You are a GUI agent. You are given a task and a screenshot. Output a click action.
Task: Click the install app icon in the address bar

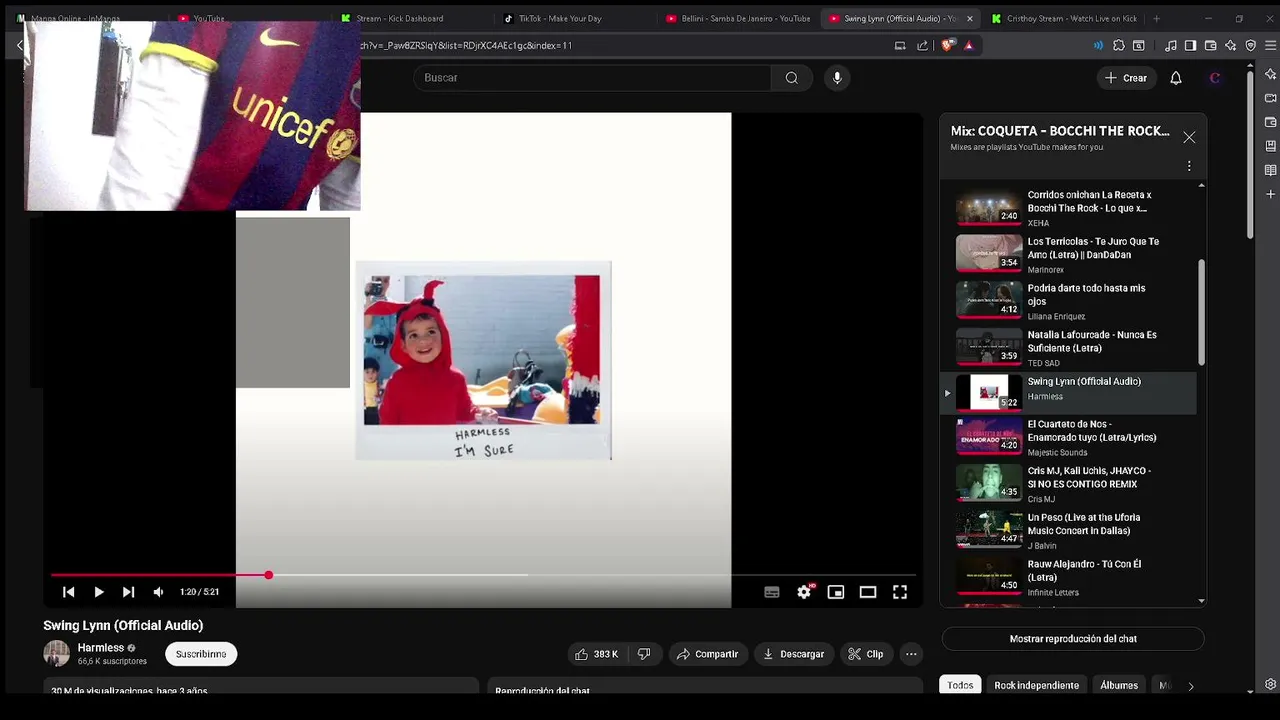tap(900, 45)
